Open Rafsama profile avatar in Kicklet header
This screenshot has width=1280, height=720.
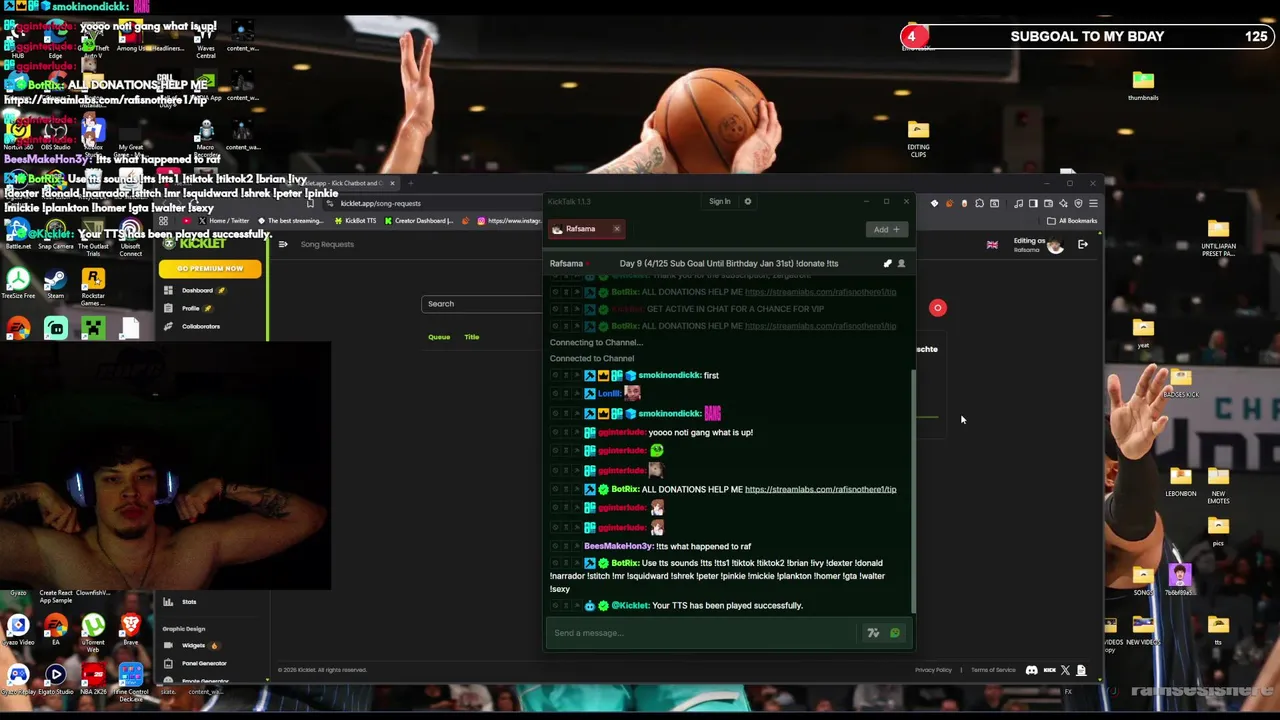[1055, 245]
